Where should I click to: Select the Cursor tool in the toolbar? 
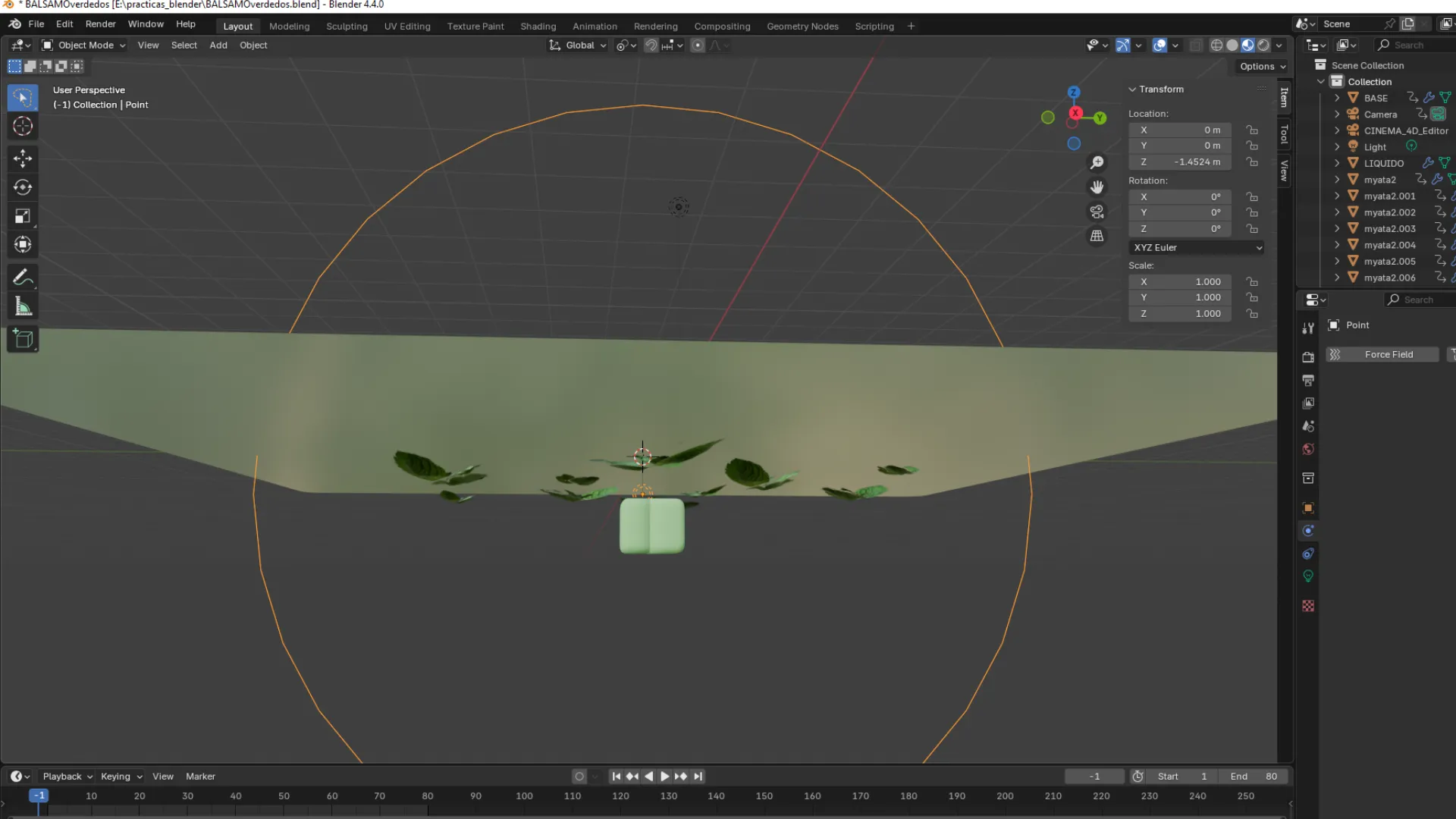click(23, 126)
